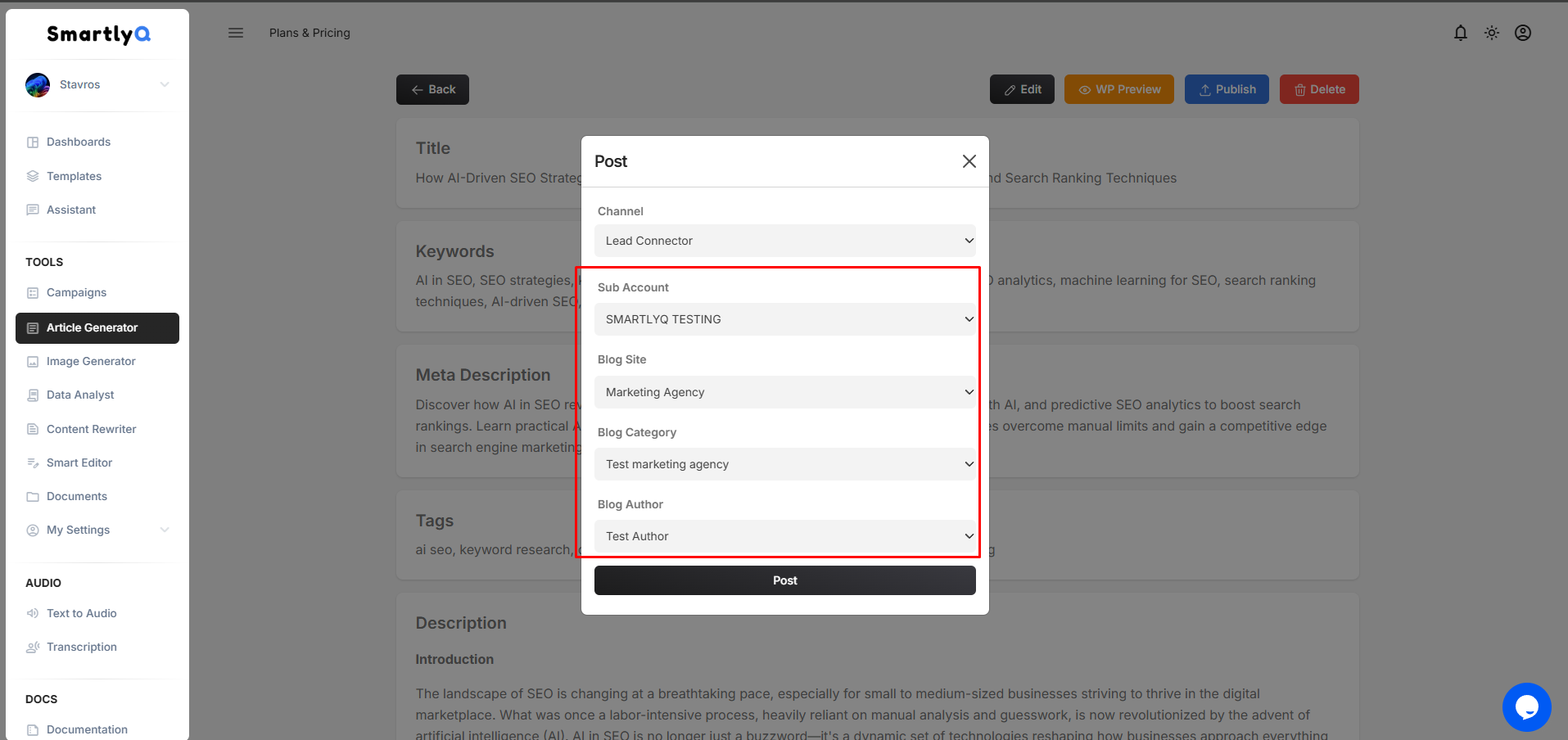
Task: Click the Edit button
Action: [1022, 89]
